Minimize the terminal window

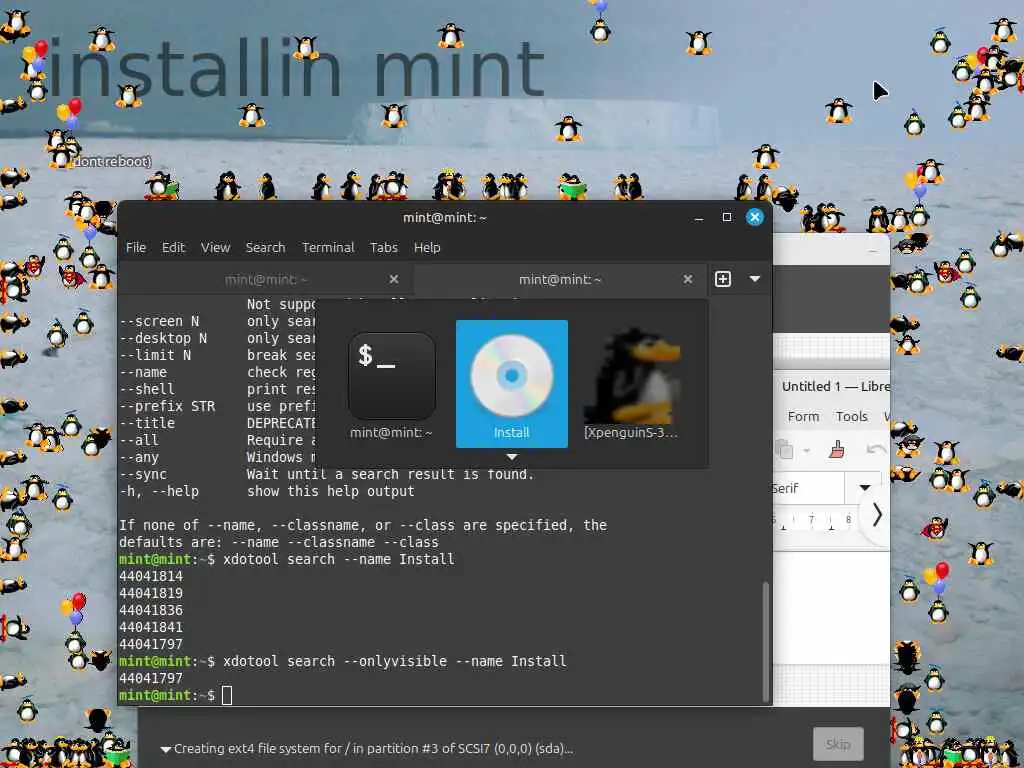699,217
